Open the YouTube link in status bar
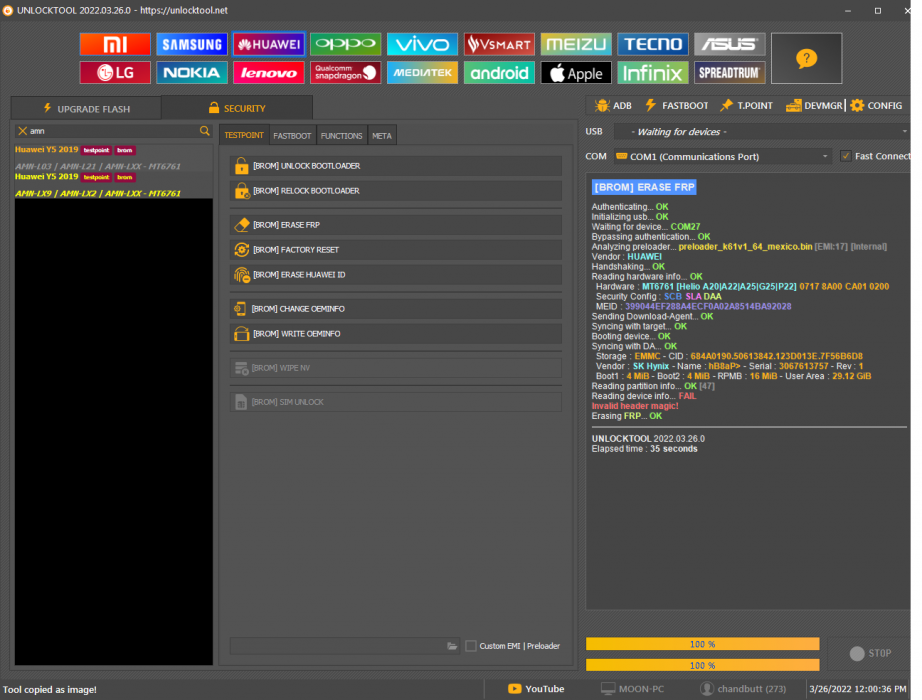The height and width of the screenshot is (700, 922). (x=536, y=689)
